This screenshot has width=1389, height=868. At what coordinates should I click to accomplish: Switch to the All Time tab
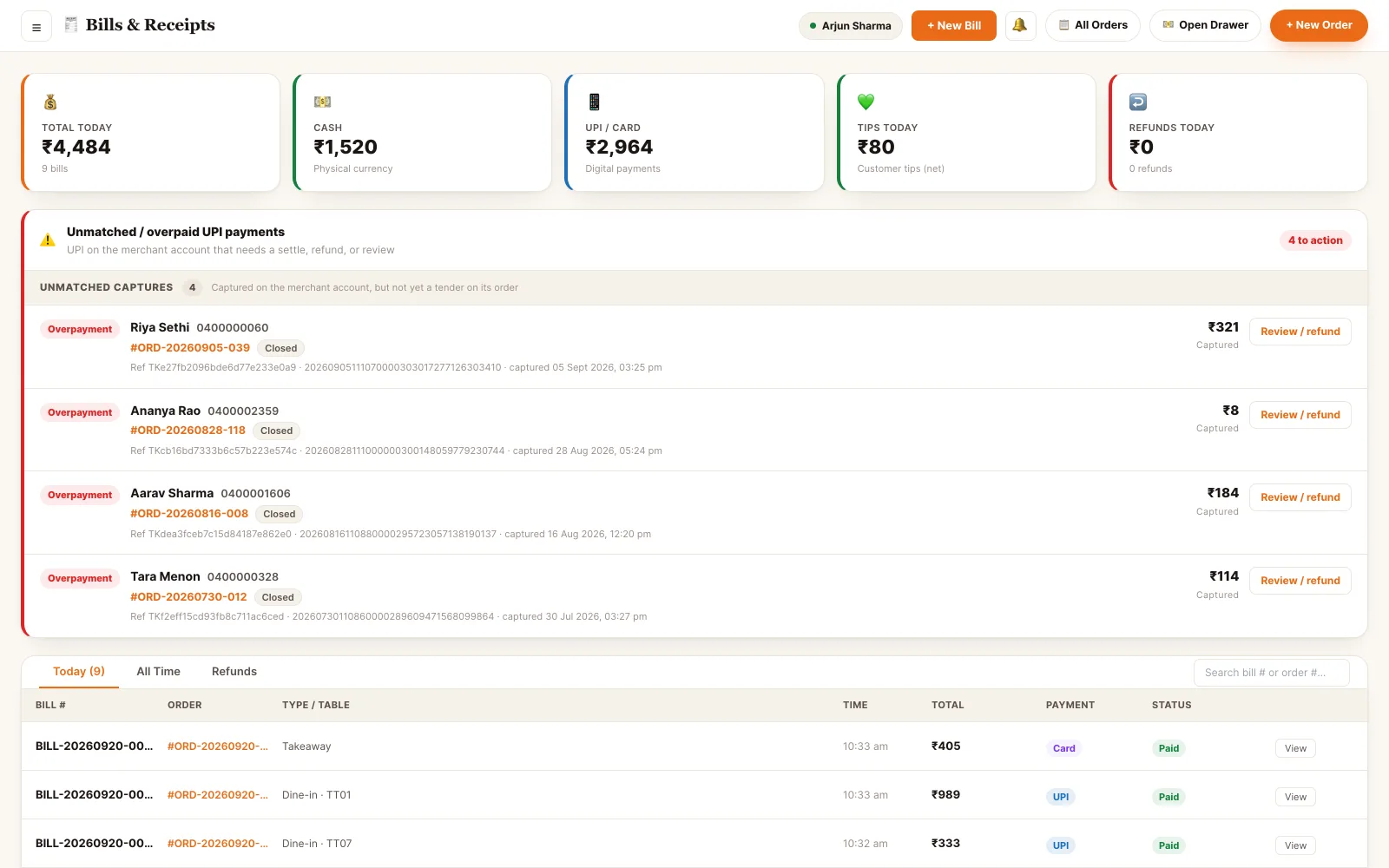click(x=158, y=672)
